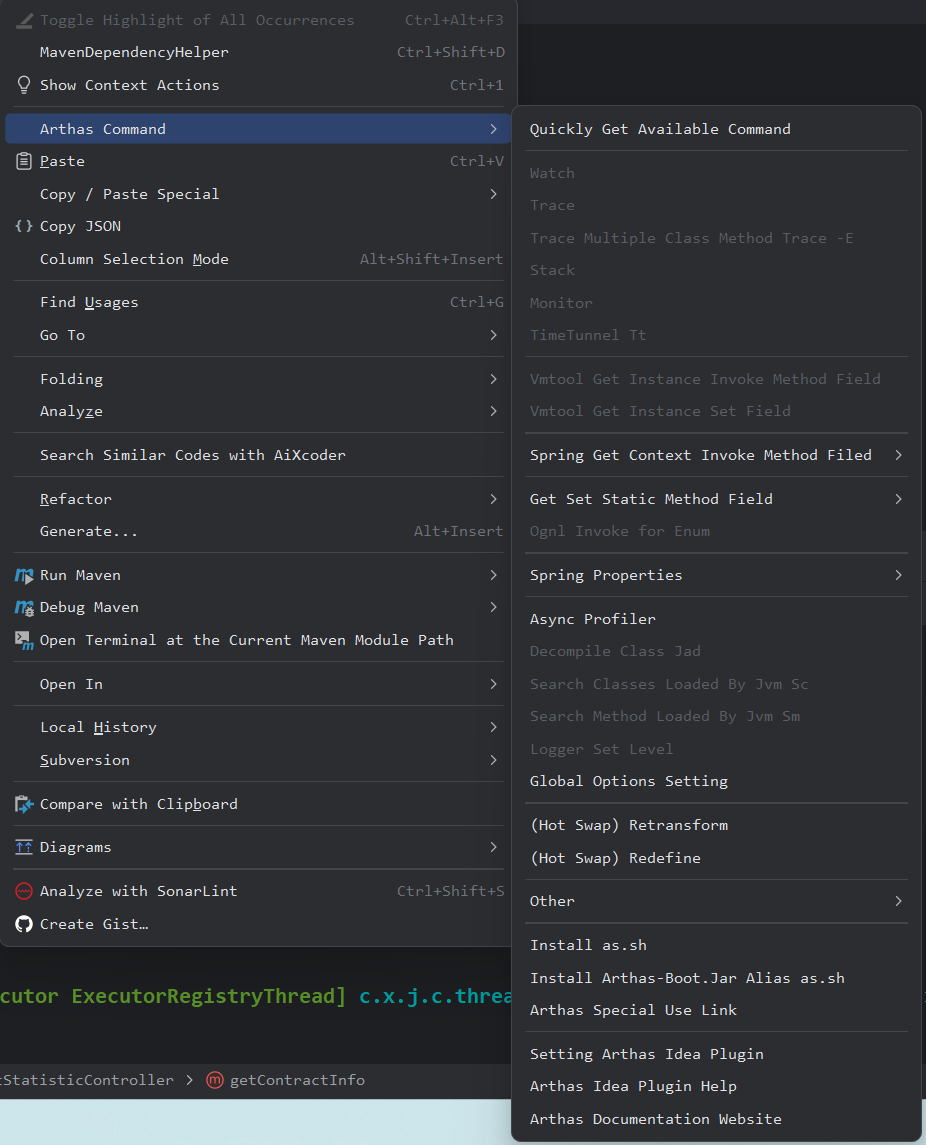Viewport: 926px width, 1145px height.
Task: Choose Paste from the context menu
Action: [x=258, y=161]
